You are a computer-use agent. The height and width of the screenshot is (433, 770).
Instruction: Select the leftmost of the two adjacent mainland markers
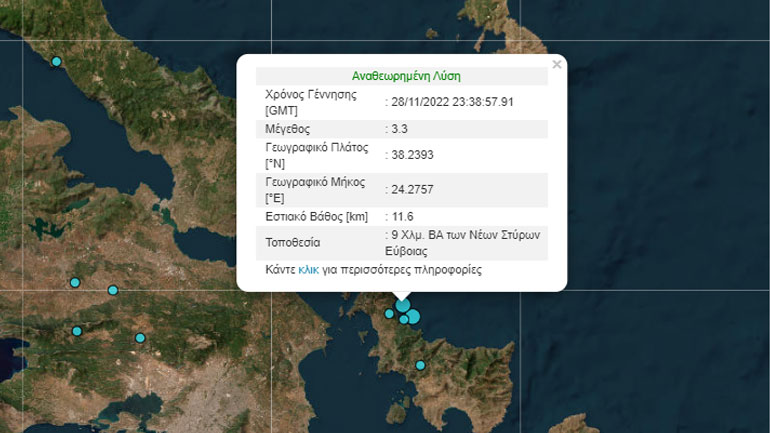click(x=75, y=282)
